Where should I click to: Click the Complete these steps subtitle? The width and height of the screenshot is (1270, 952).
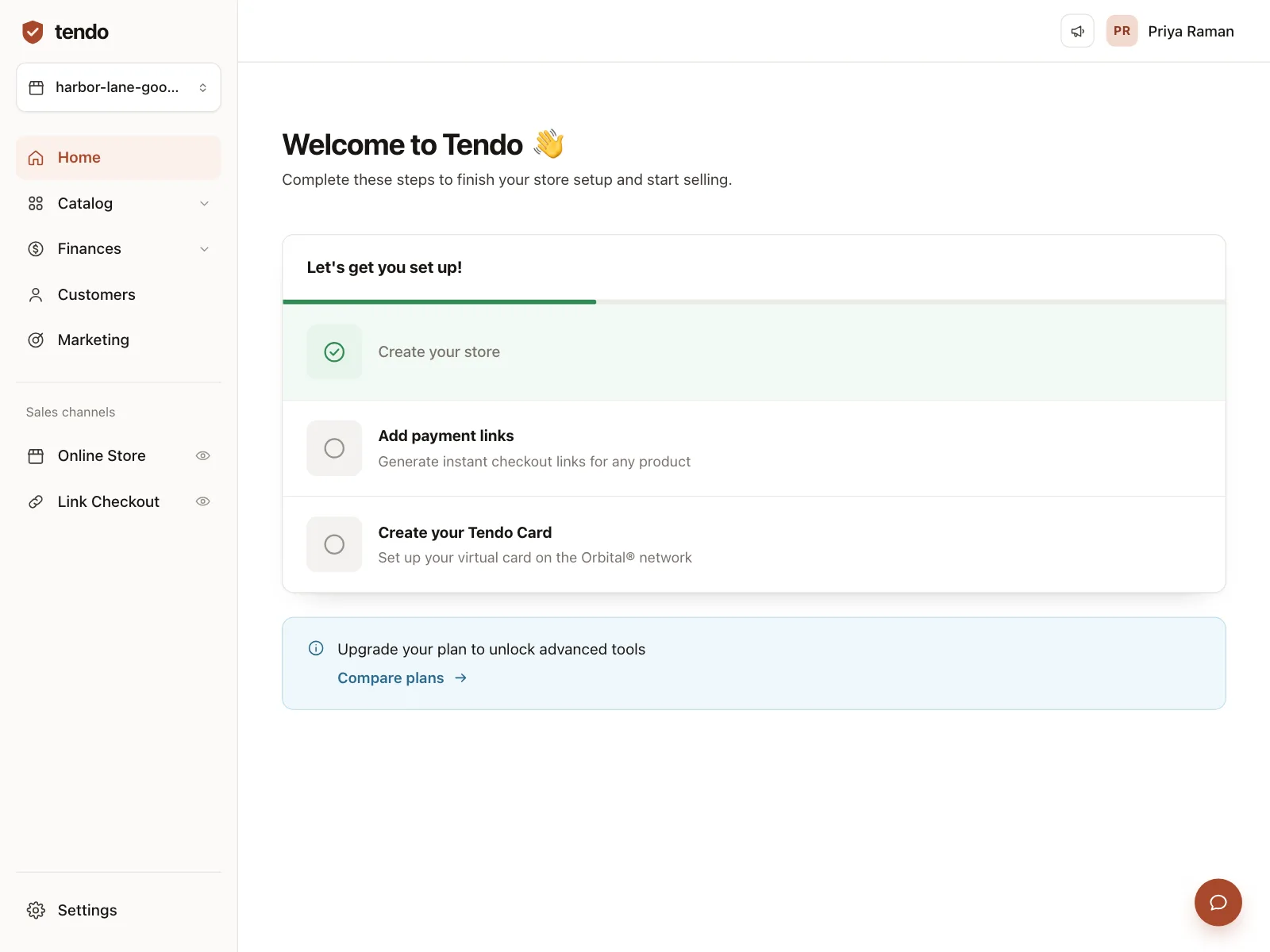(507, 180)
